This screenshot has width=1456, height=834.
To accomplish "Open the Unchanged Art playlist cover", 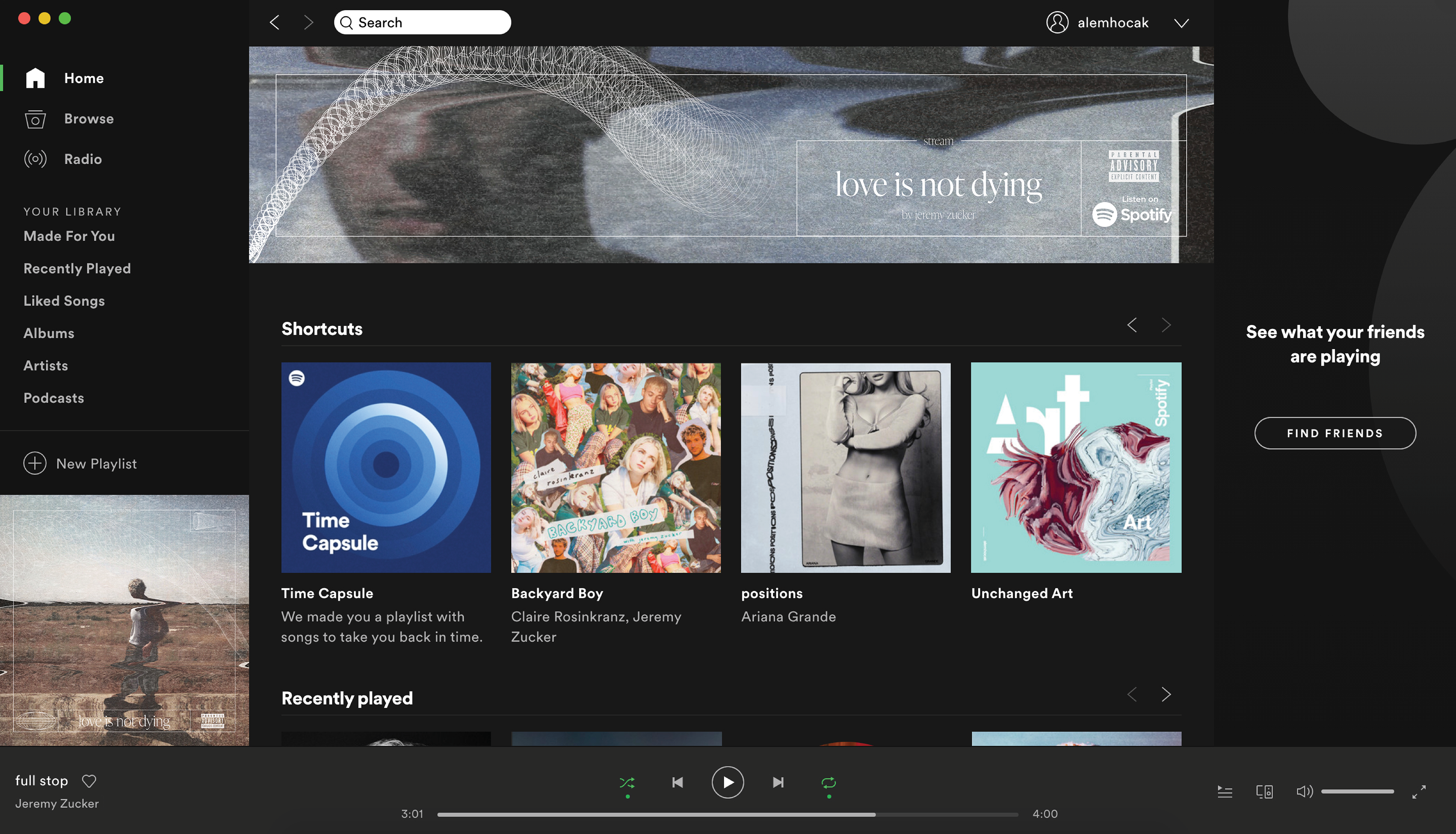I will (1076, 467).
